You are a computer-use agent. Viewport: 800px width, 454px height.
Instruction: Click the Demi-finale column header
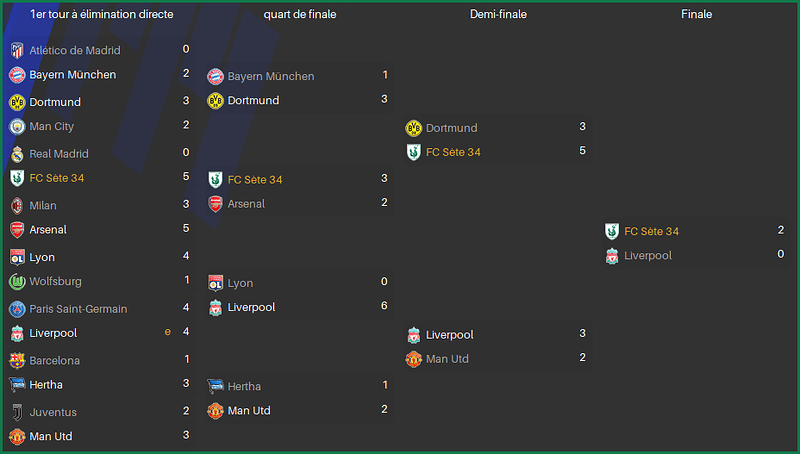click(498, 14)
